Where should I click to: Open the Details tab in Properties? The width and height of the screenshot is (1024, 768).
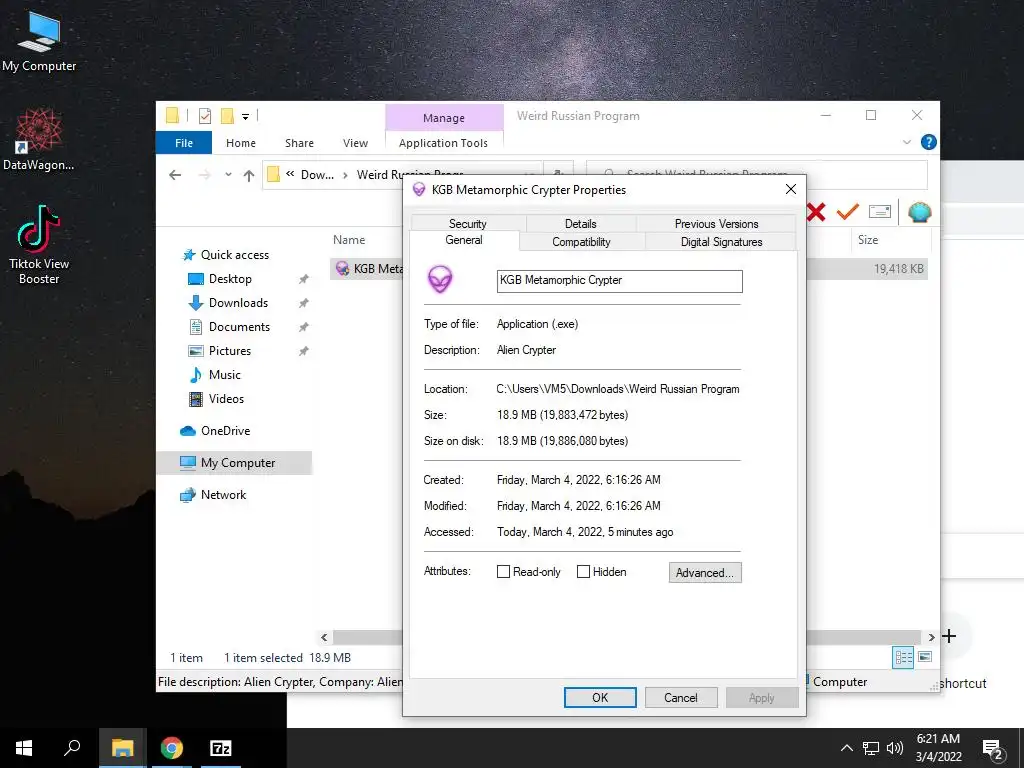click(x=581, y=223)
